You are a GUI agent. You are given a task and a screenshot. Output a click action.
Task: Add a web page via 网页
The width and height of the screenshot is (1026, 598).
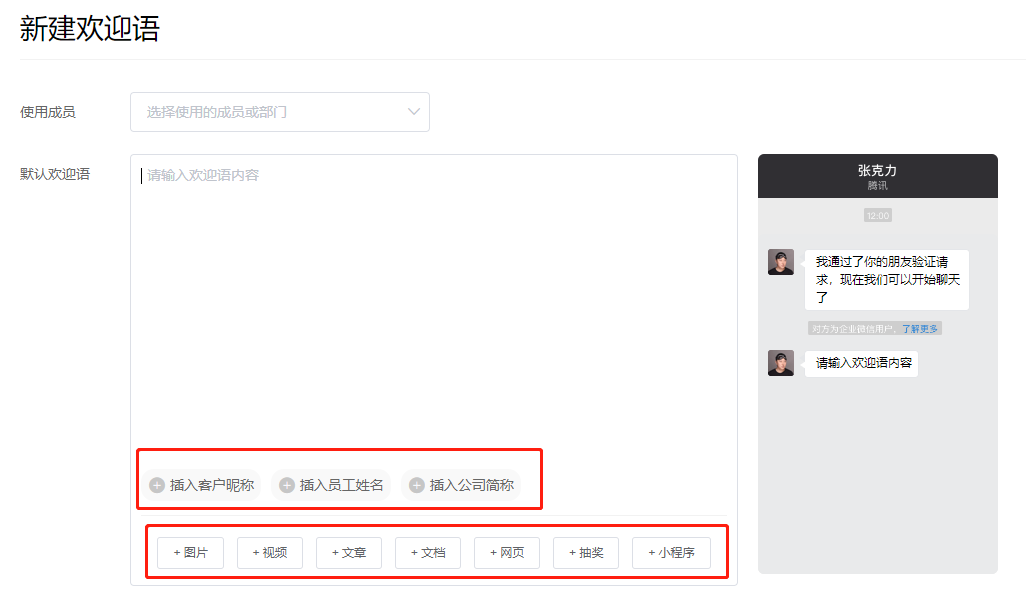coord(507,553)
